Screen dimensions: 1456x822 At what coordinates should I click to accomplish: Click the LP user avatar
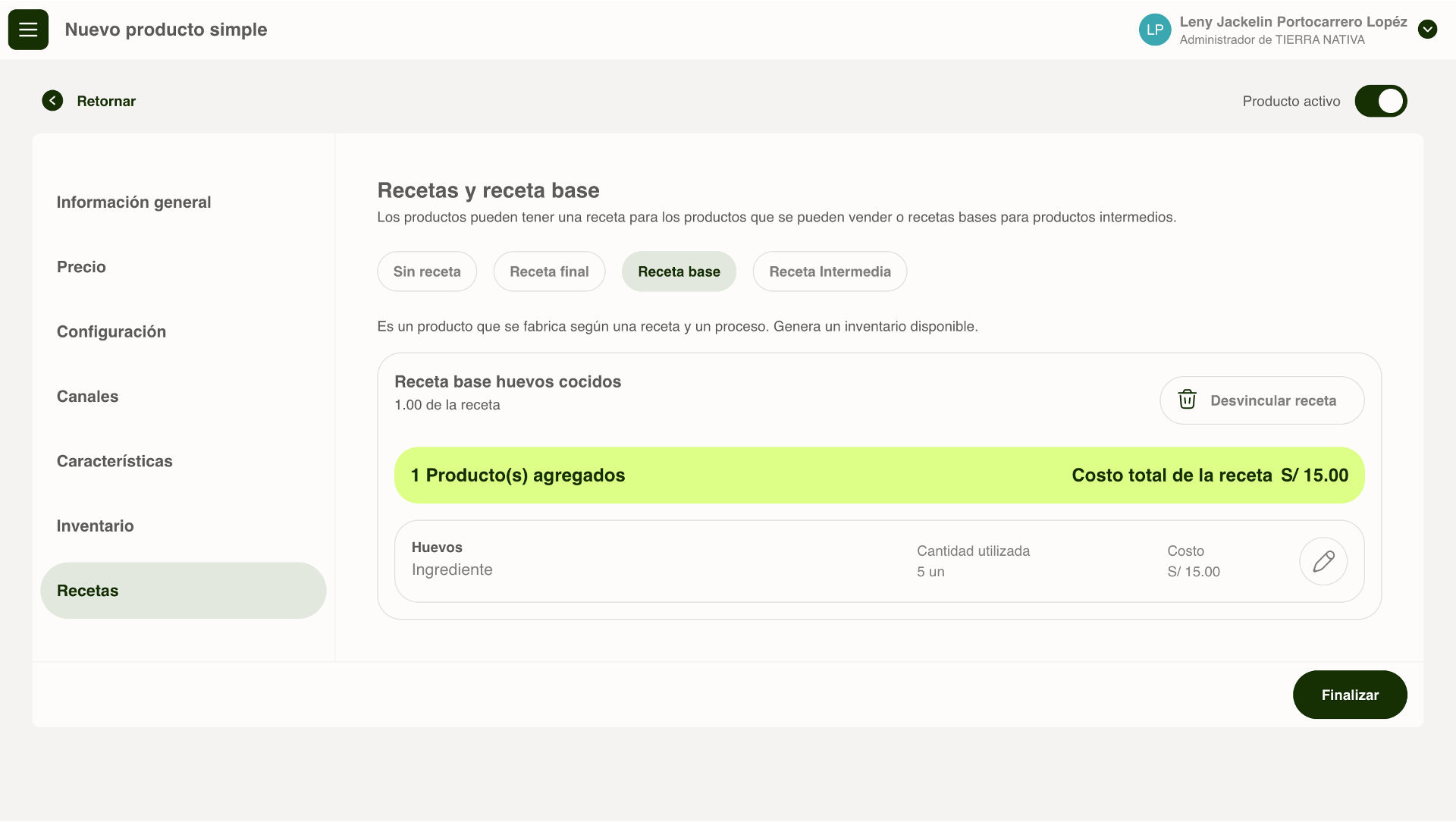click(x=1154, y=30)
